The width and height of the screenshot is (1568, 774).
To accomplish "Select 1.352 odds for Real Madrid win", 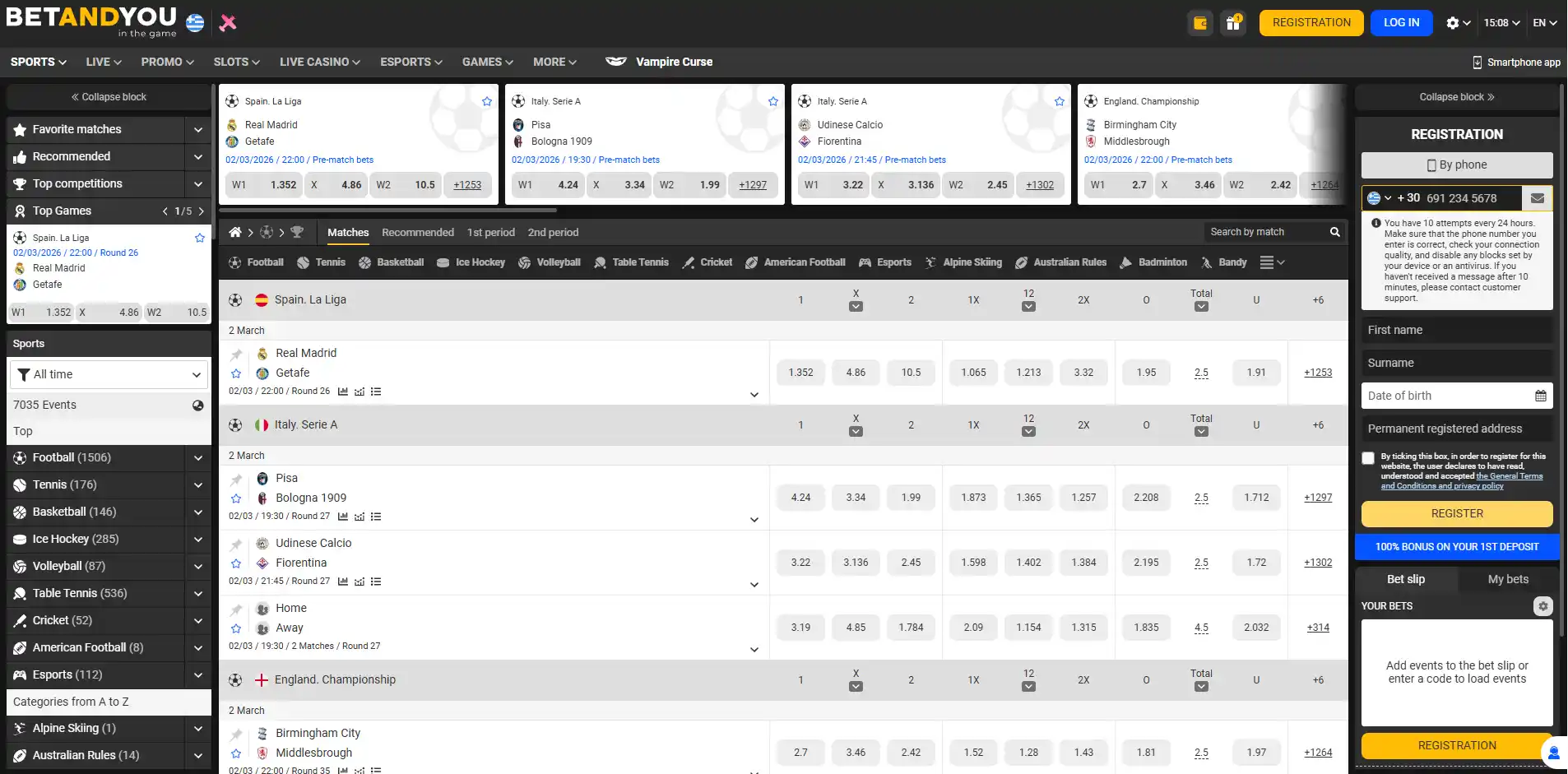I will click(800, 373).
